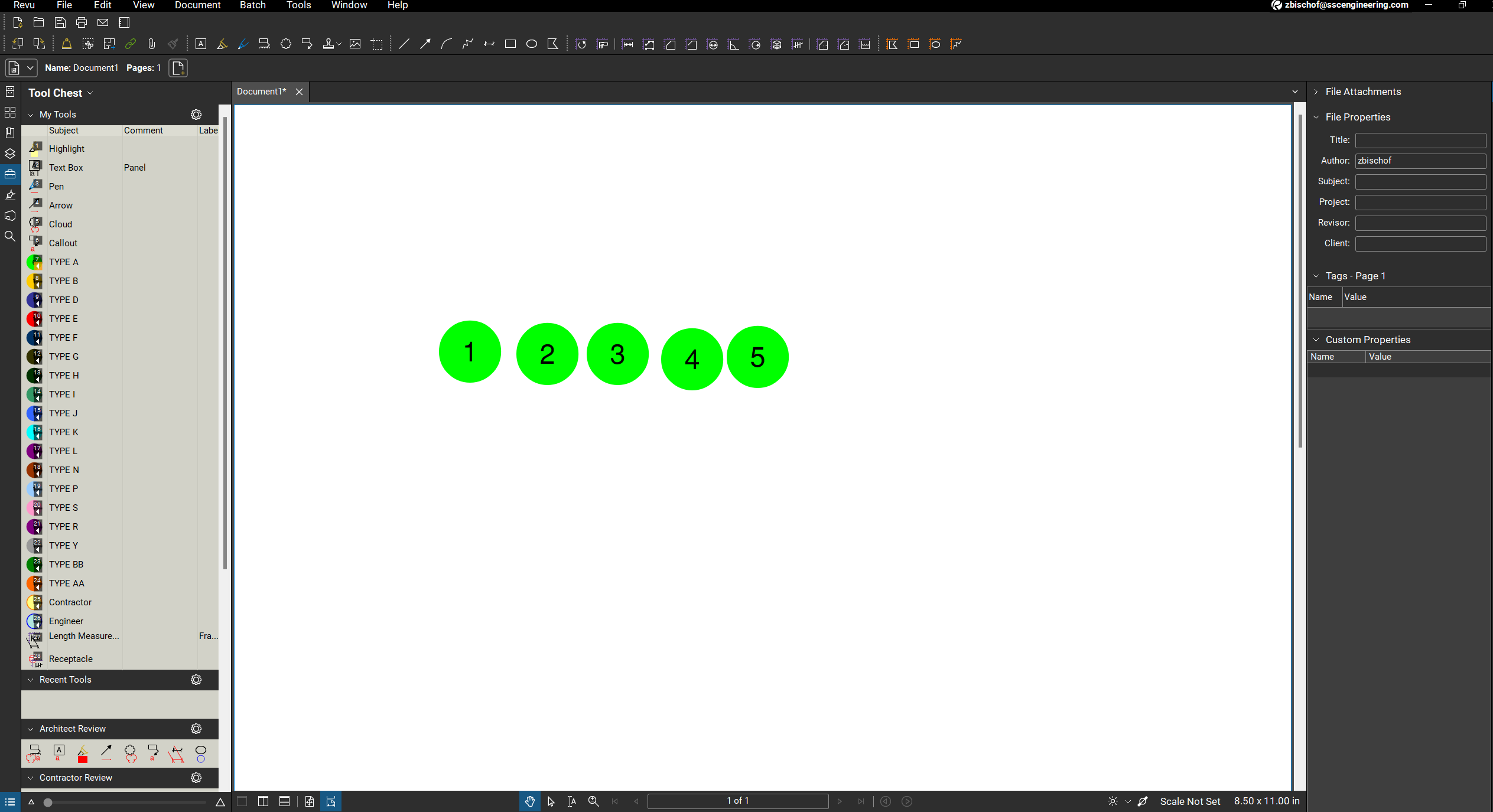Activate the Pan tool in the status bar

click(x=529, y=801)
